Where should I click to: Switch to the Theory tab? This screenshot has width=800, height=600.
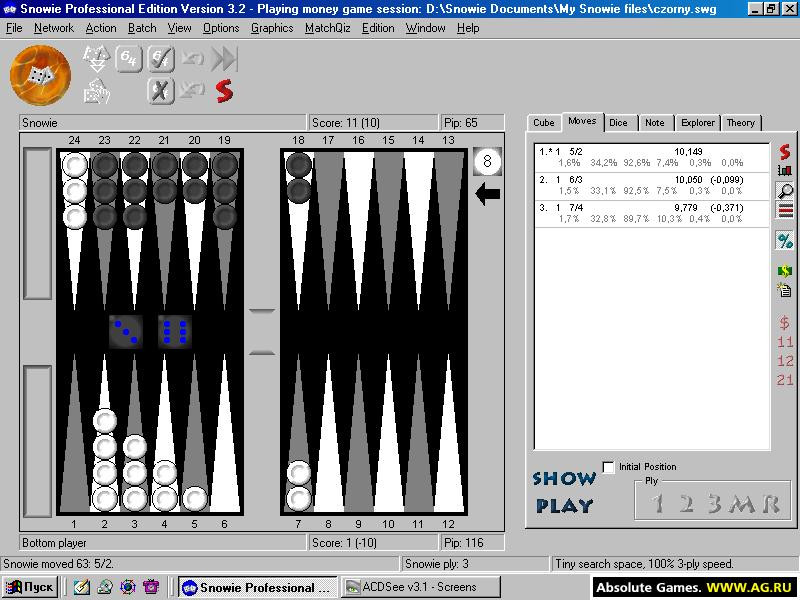[741, 122]
